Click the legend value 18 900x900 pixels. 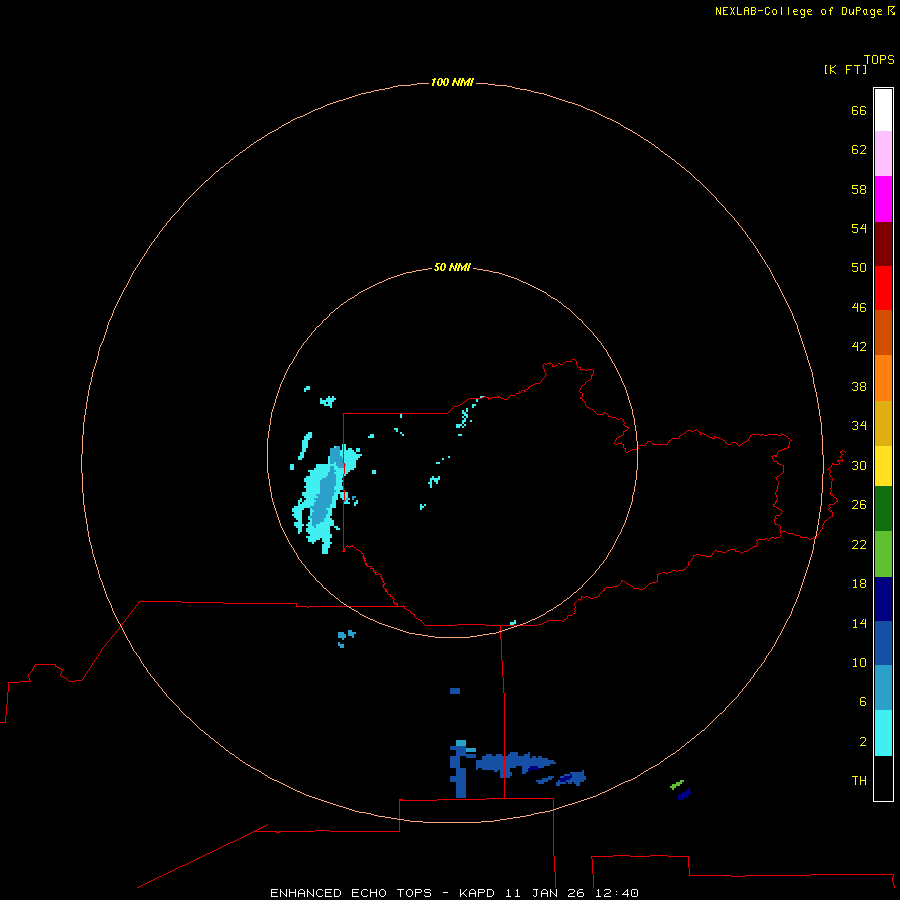click(859, 584)
